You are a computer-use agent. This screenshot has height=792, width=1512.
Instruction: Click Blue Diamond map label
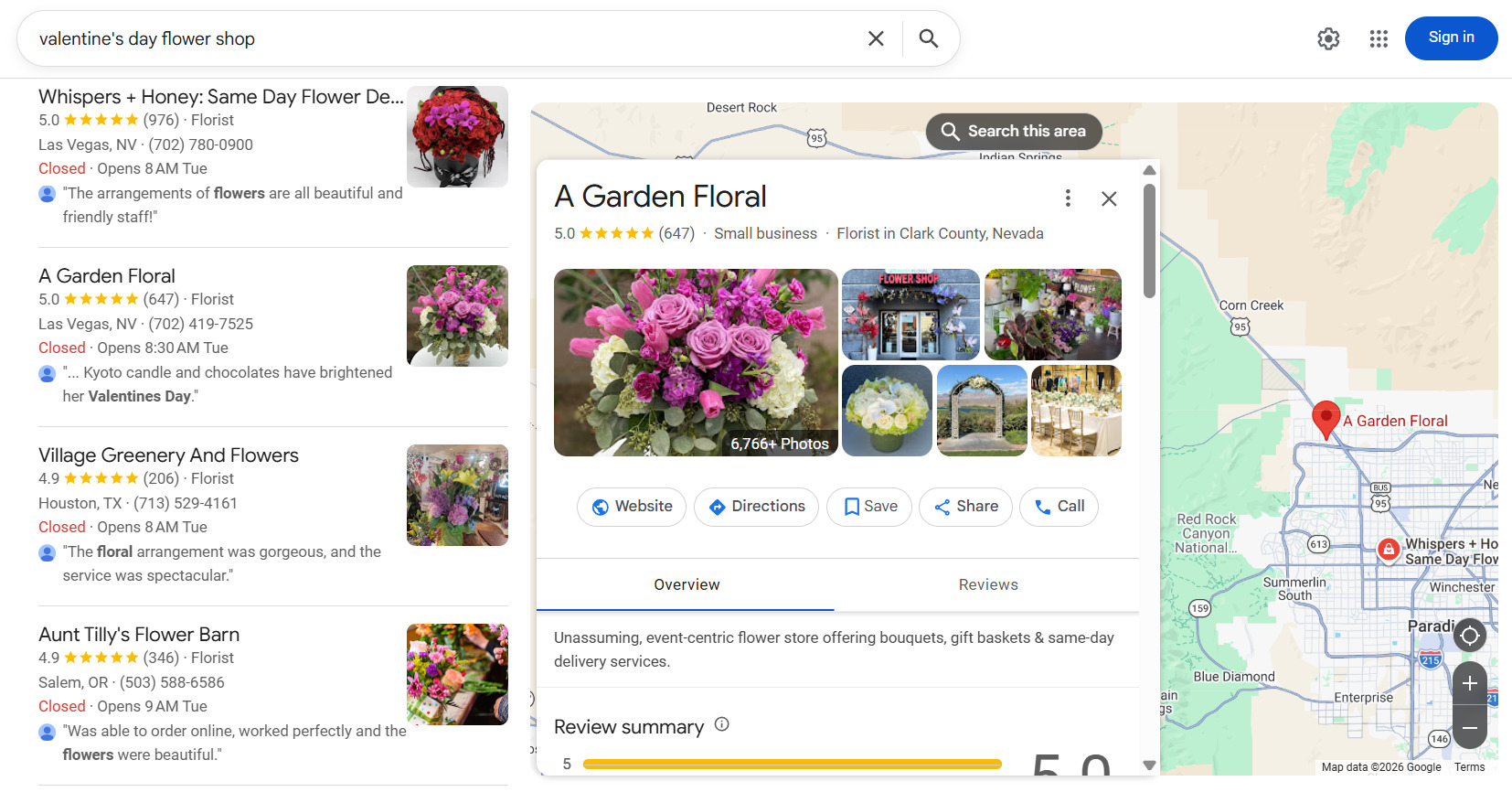1234,677
